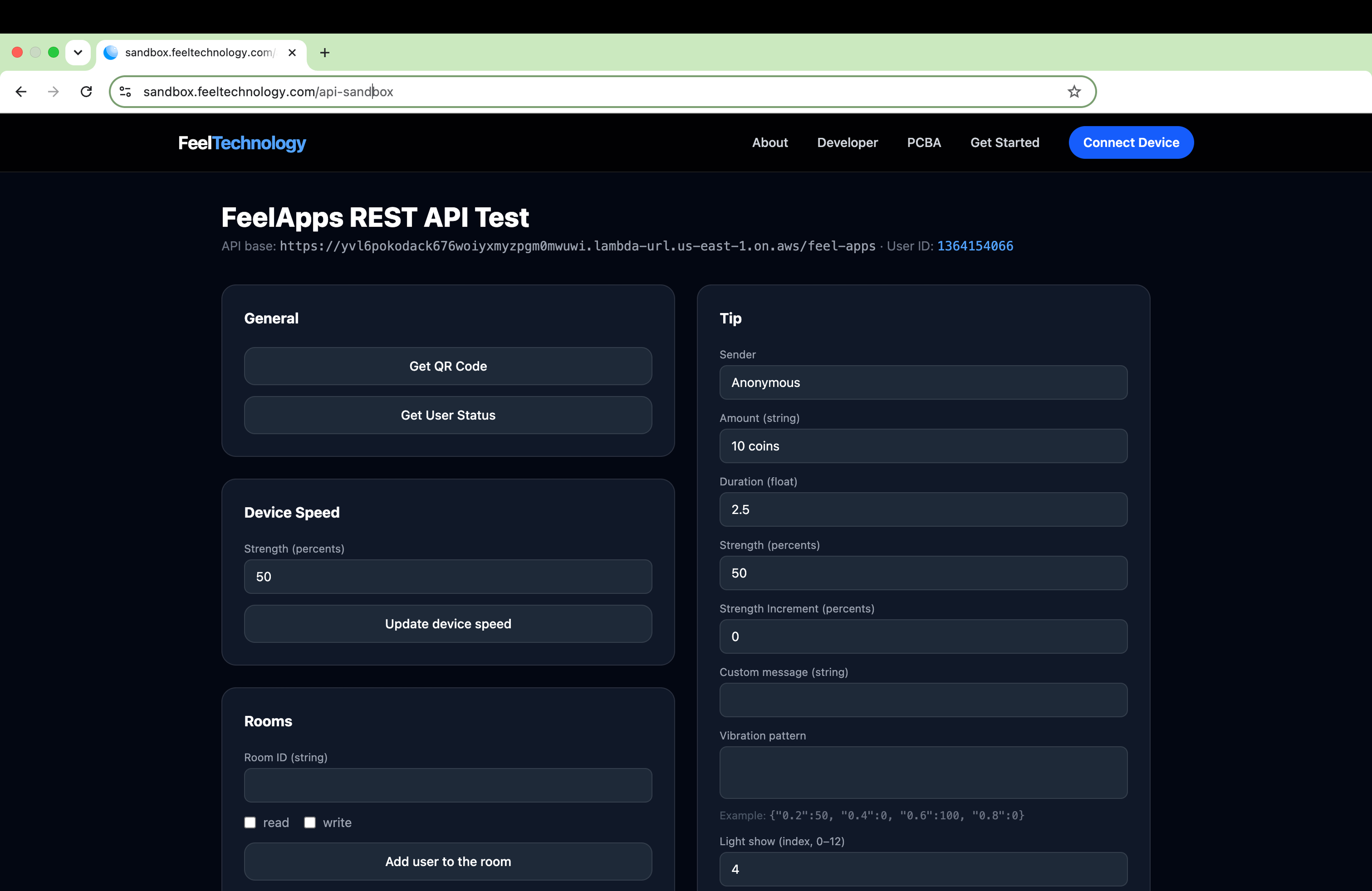View site information icon in the address bar
The height and width of the screenshot is (891, 1372).
click(125, 92)
